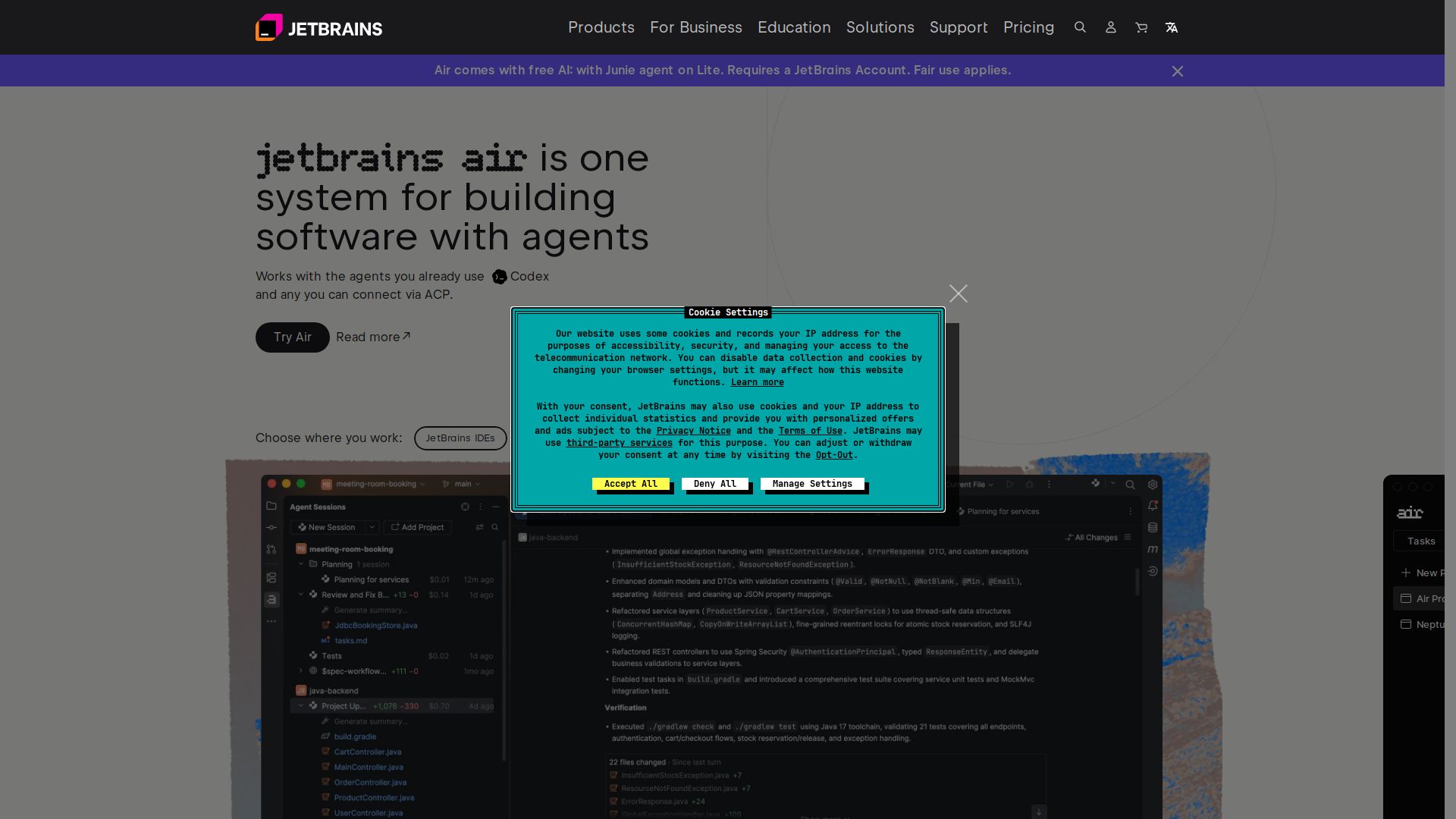Screen dimensions: 1456x819
Task: Select the CartController.java file
Action: point(367,752)
